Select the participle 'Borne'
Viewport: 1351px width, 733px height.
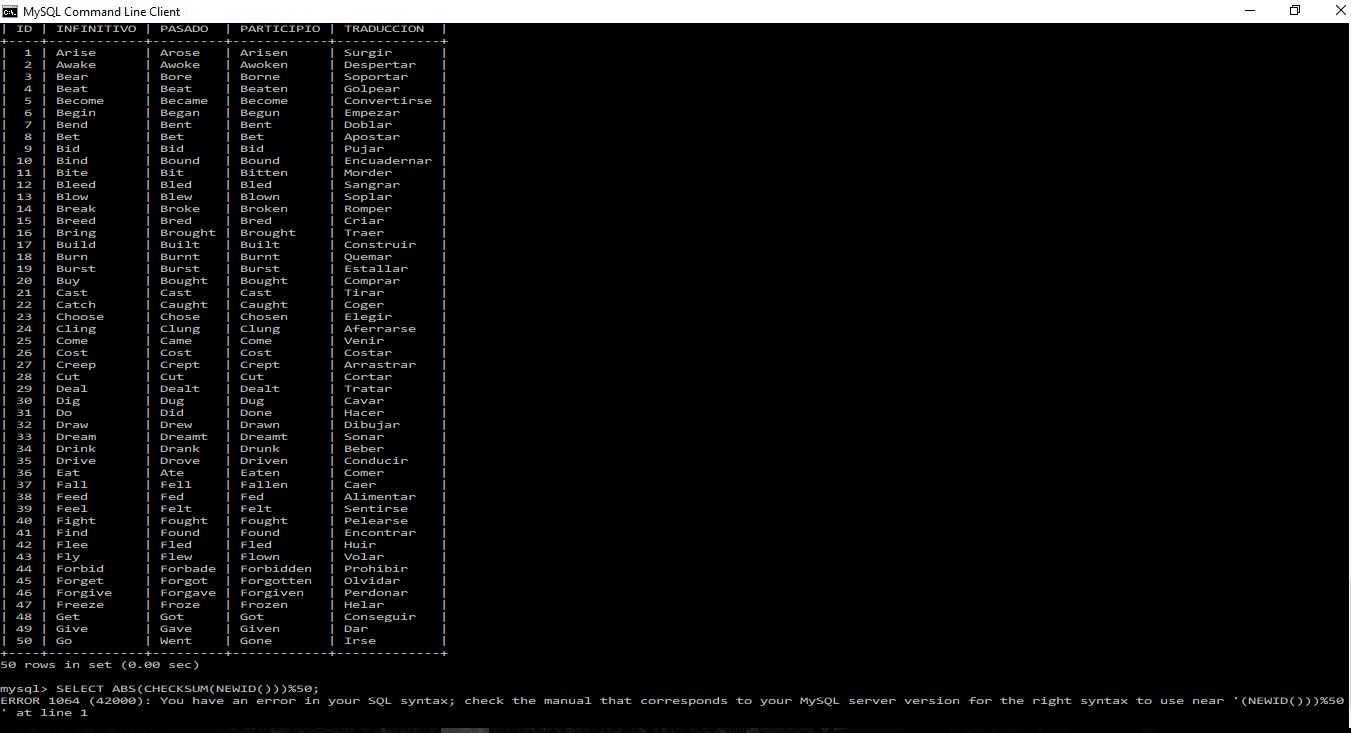point(260,77)
